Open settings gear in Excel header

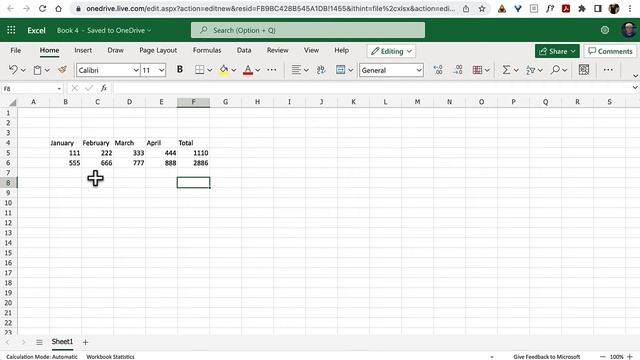pos(605,30)
